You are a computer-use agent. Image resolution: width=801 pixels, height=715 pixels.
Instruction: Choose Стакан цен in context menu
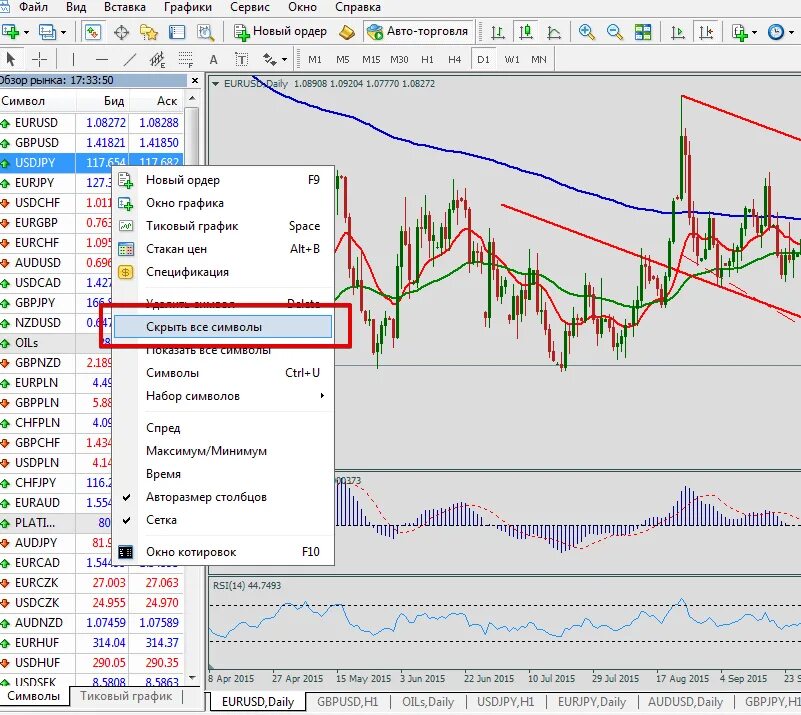(223, 249)
